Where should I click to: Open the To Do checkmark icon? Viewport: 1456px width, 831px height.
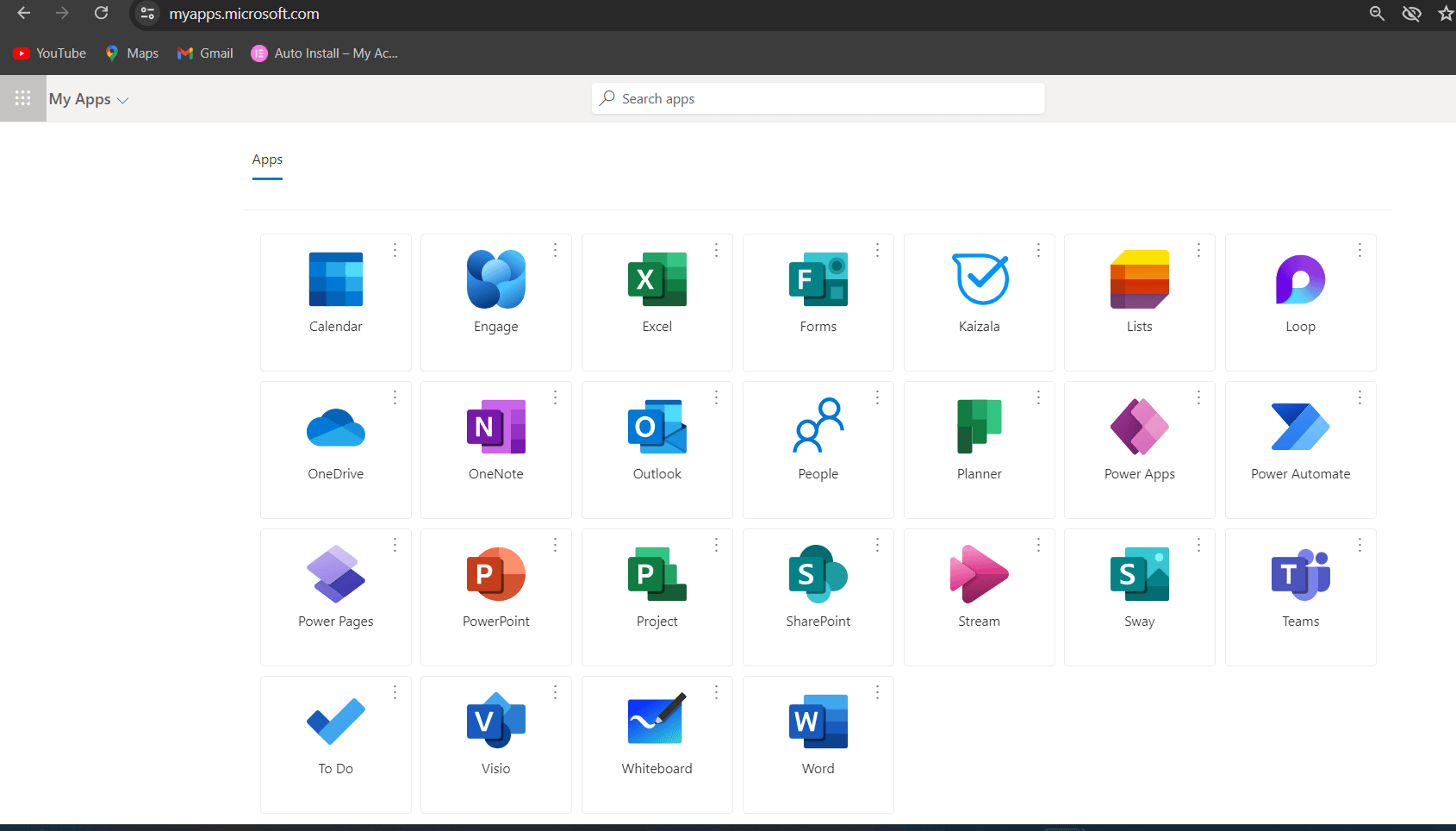click(336, 722)
